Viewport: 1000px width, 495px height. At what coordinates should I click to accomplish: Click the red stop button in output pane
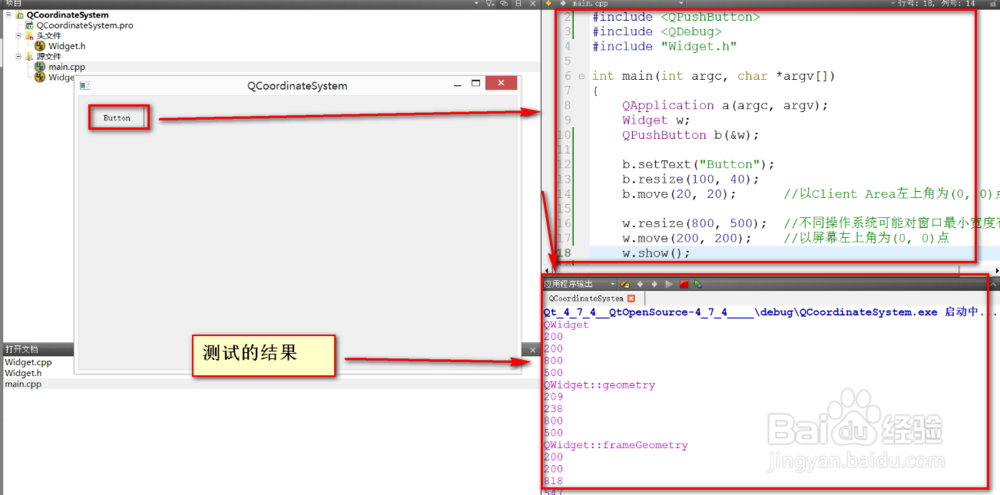coord(684,284)
